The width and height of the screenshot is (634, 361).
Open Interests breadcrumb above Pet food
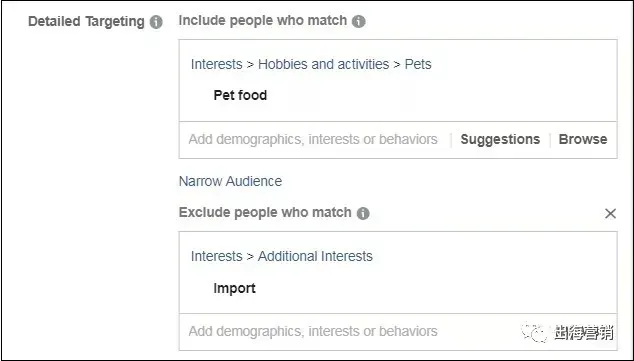[x=216, y=64]
